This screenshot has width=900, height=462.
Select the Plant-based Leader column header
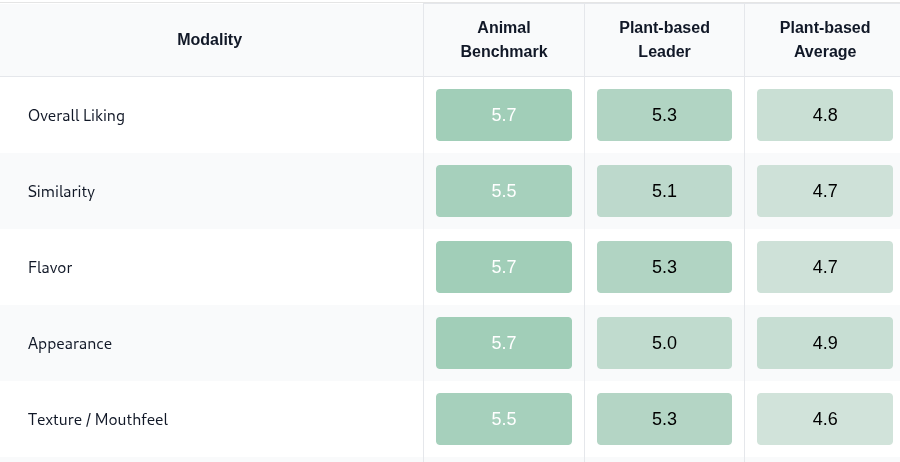coord(664,40)
